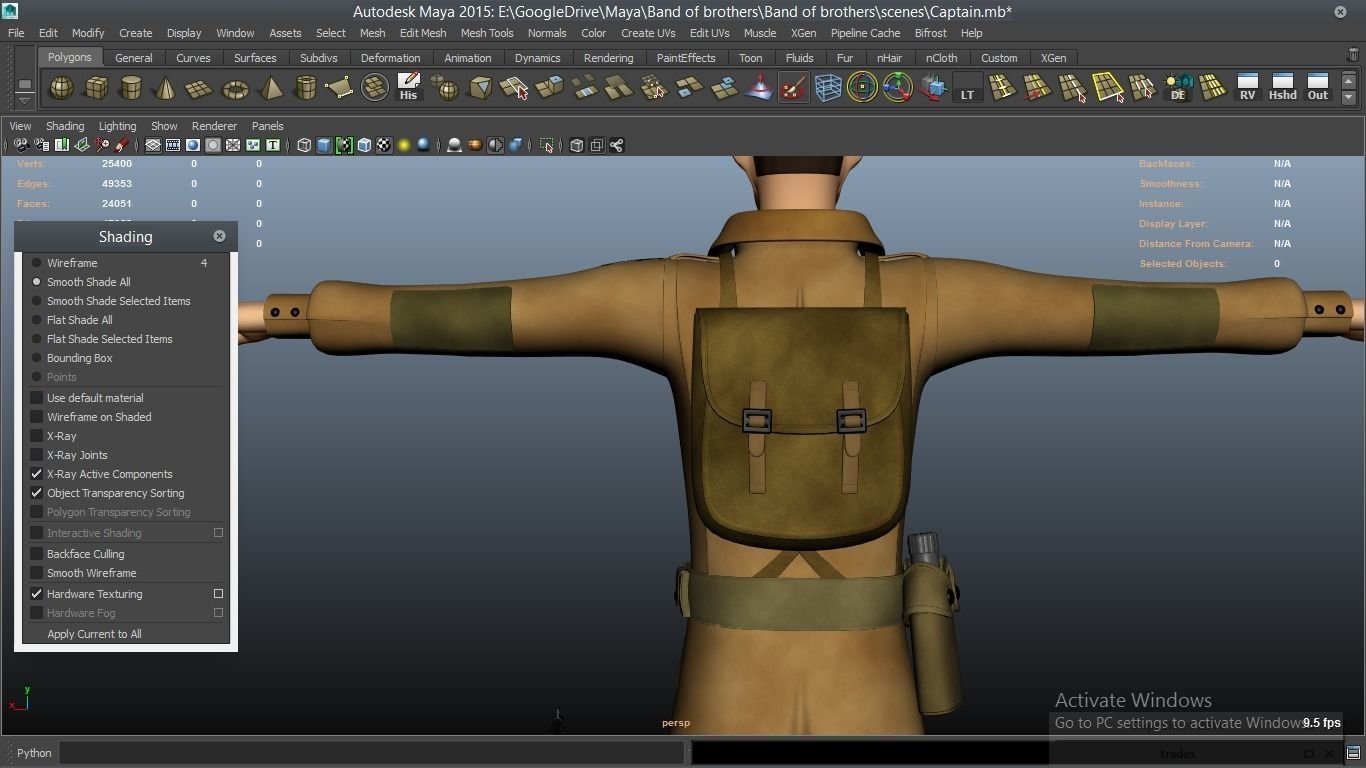
Task: Click the command line input field
Action: 371,753
